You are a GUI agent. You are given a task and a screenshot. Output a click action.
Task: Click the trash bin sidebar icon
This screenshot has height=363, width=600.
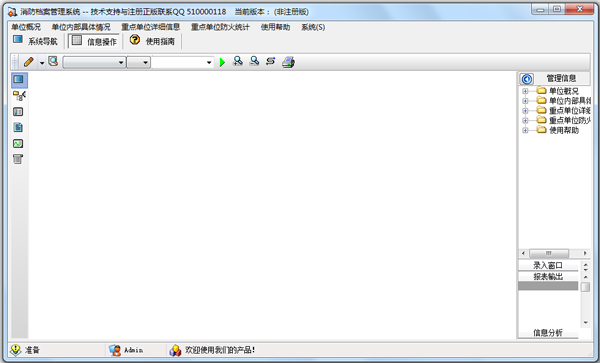(x=18, y=159)
